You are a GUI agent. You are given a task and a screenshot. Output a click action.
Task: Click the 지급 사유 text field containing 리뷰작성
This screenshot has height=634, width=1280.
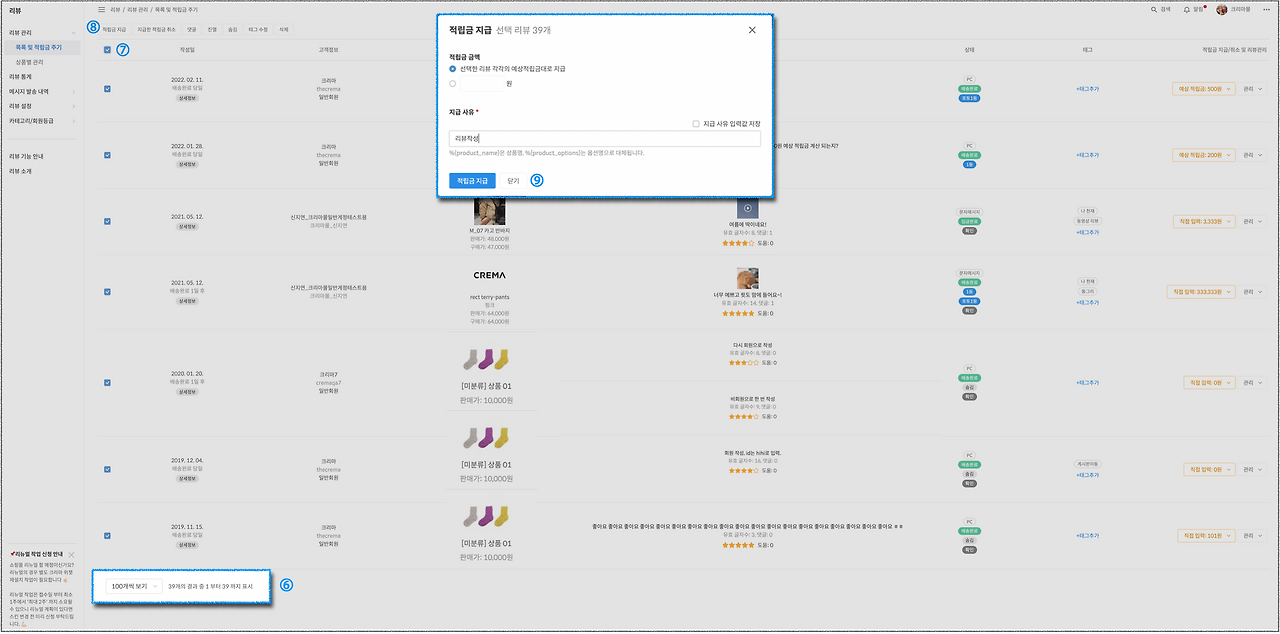tap(605, 139)
